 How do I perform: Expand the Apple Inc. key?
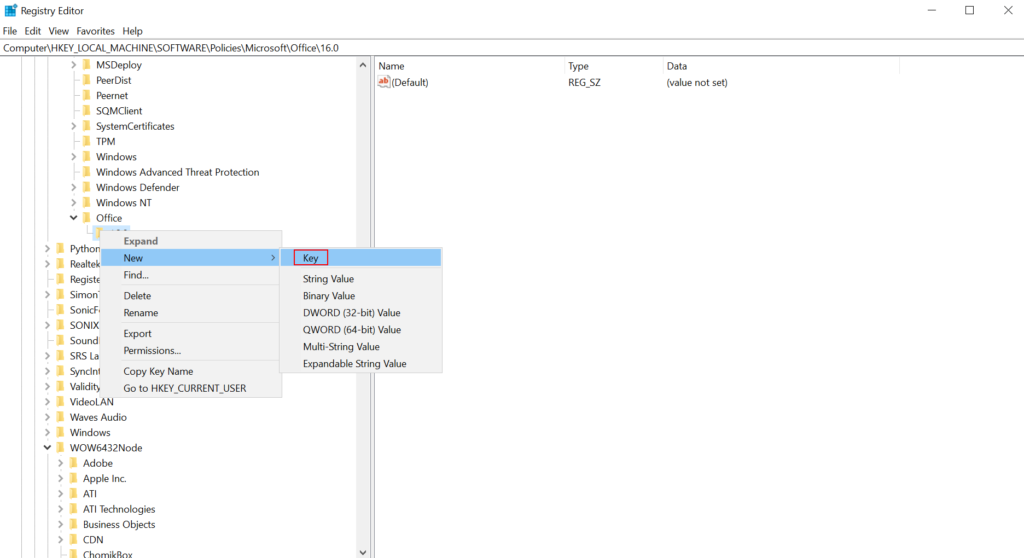pyautogui.click(x=60, y=478)
